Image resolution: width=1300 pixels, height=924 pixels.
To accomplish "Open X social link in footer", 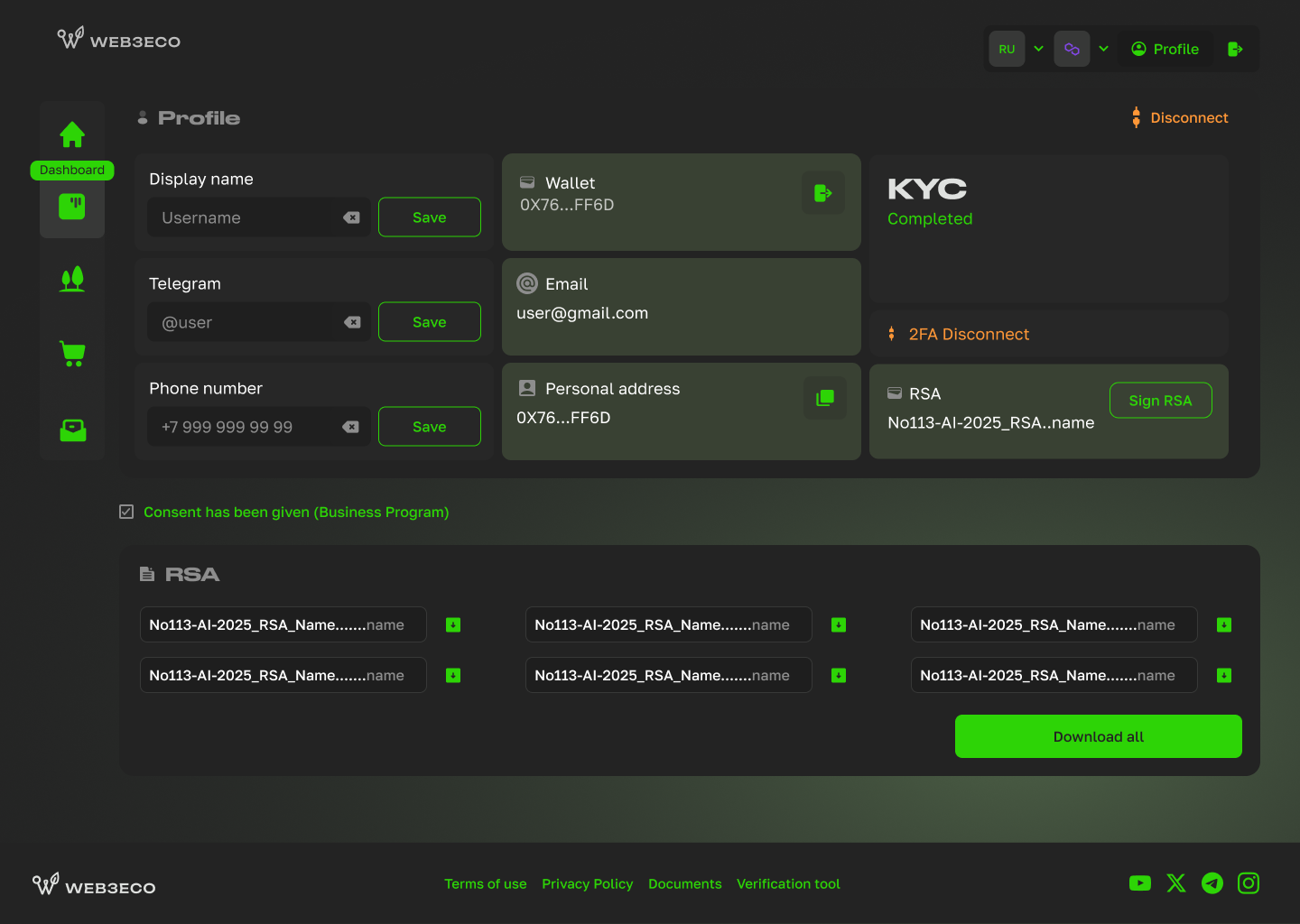I will [1176, 883].
